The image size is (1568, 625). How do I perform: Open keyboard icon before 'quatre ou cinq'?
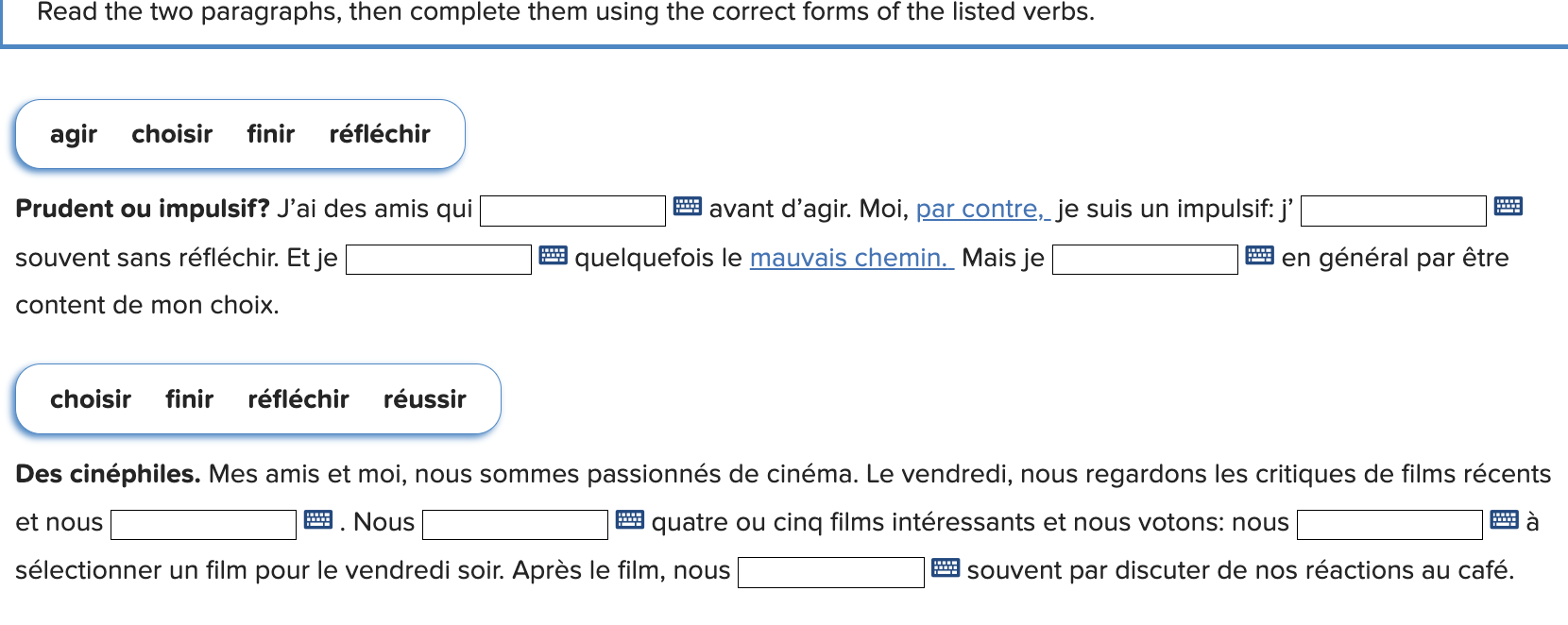point(629,520)
